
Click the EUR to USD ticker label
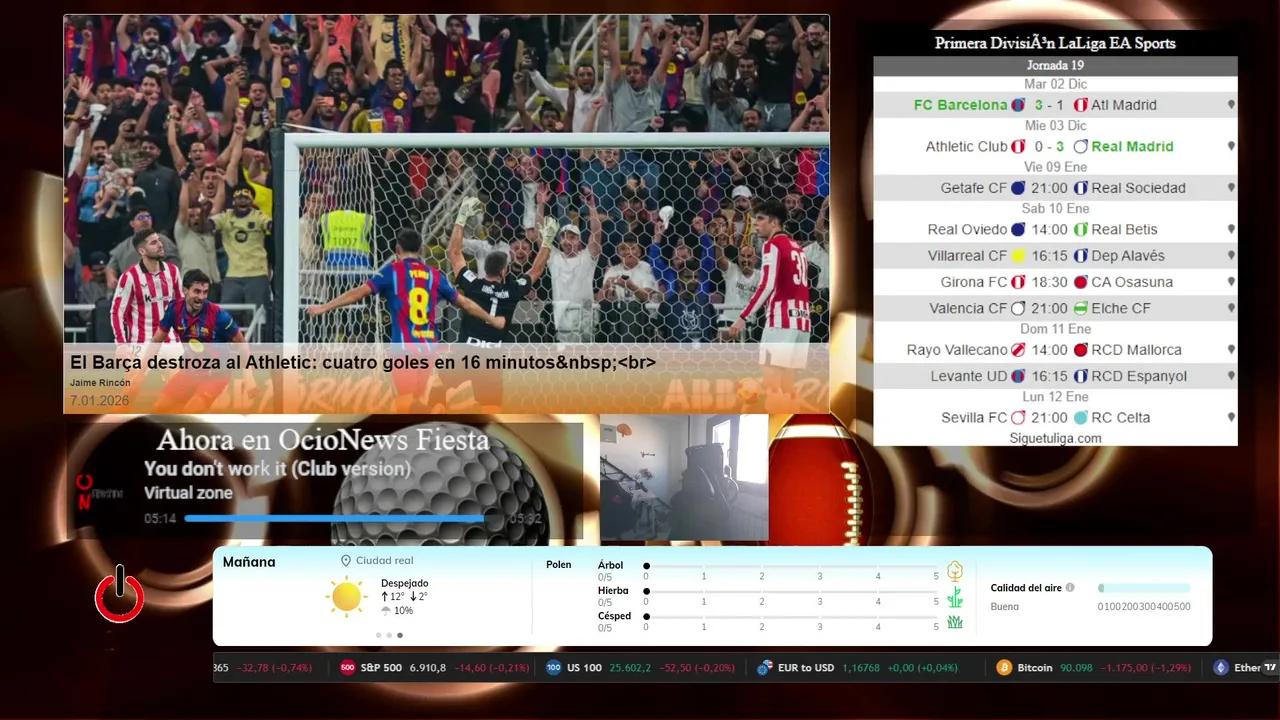[x=806, y=668]
